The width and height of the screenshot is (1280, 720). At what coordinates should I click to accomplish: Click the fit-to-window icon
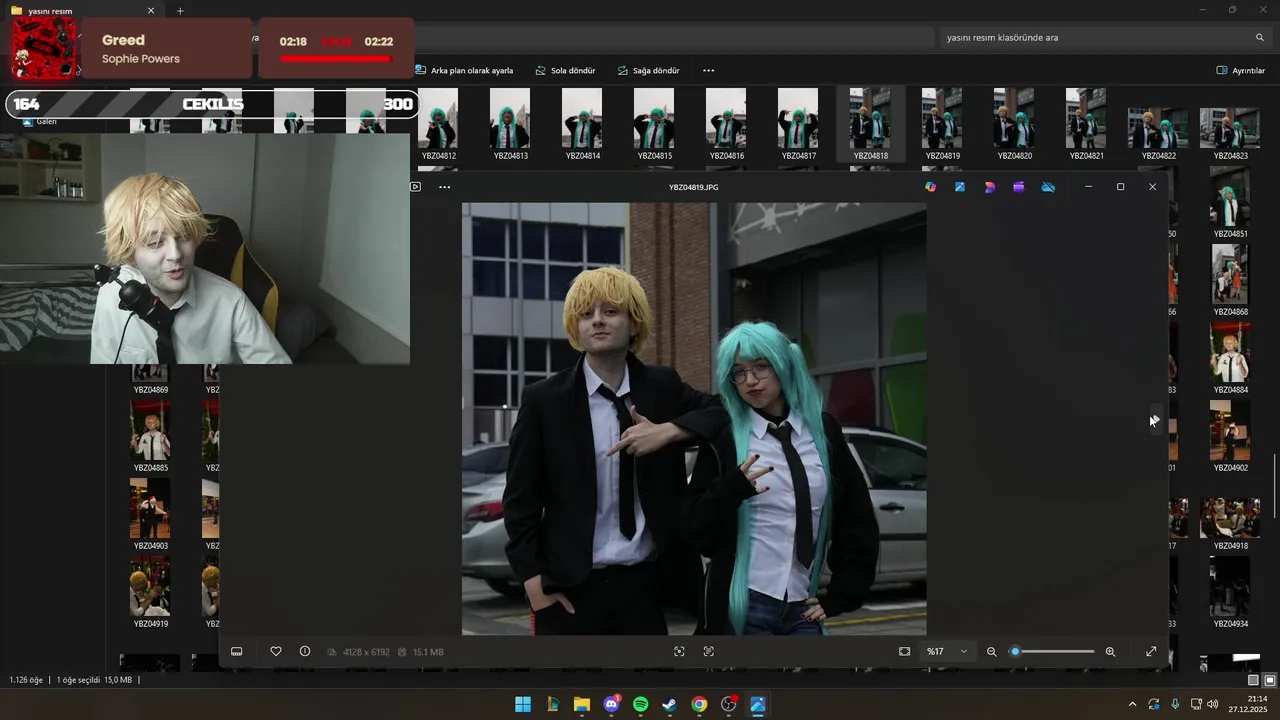point(905,651)
